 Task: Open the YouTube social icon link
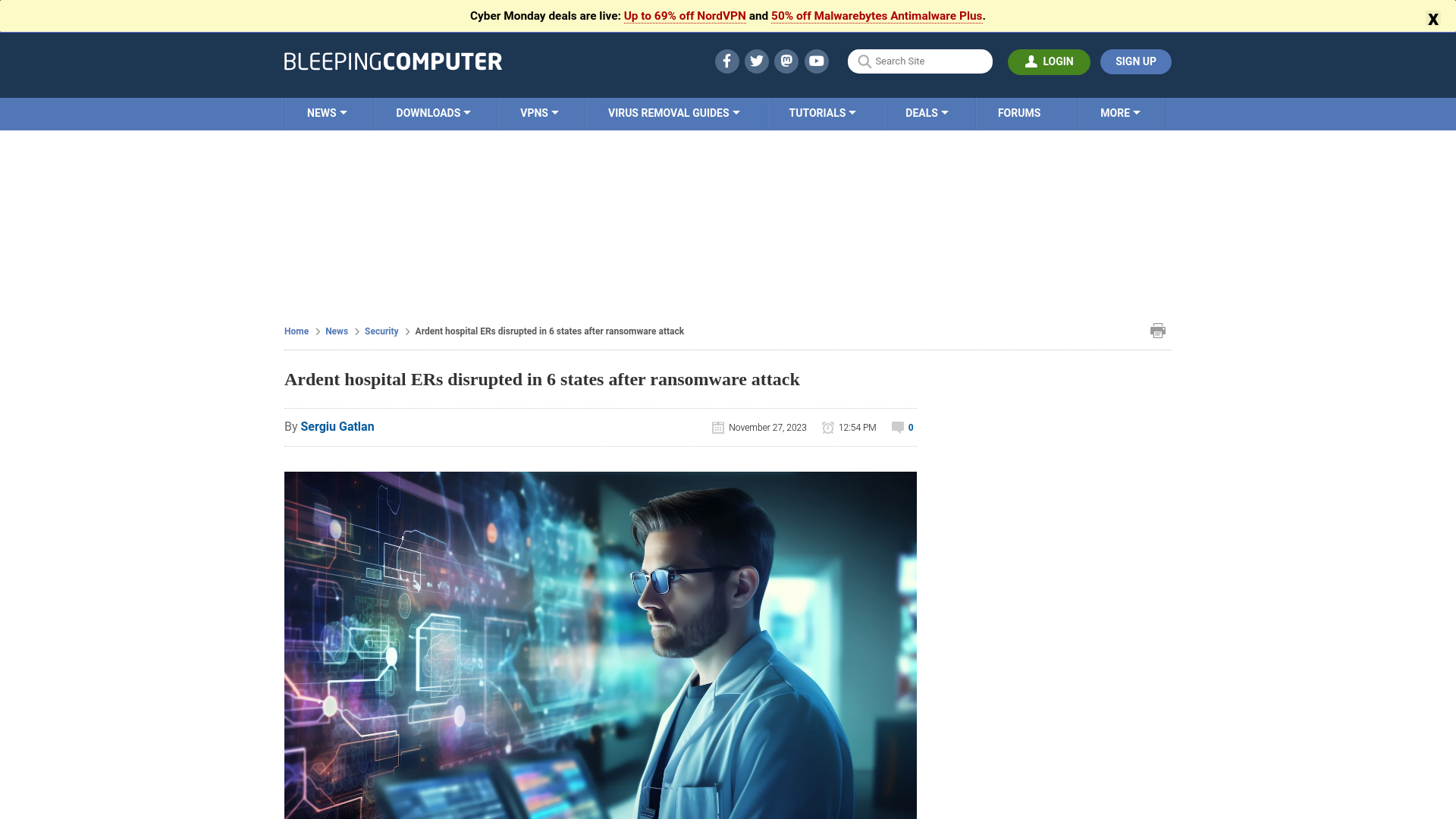tap(816, 61)
